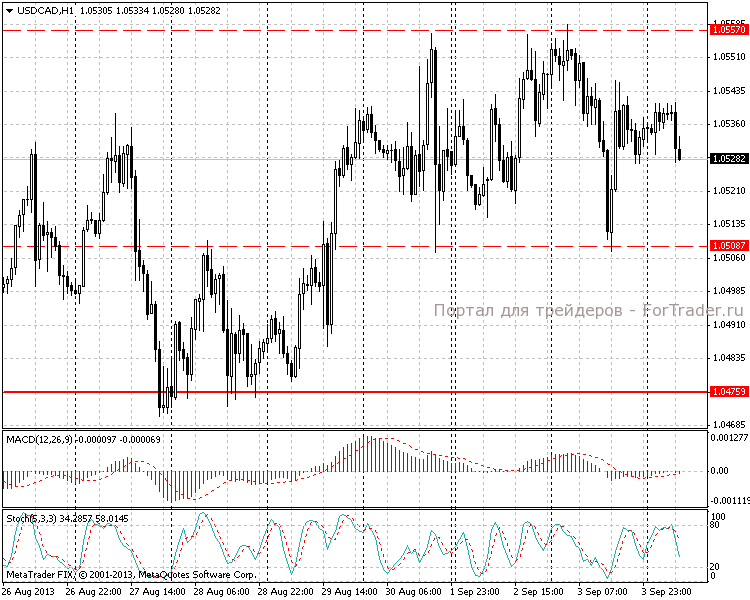The height and width of the screenshot is (600, 750).
Task: Click the Stochastic 80 level label
Action: tap(715, 525)
